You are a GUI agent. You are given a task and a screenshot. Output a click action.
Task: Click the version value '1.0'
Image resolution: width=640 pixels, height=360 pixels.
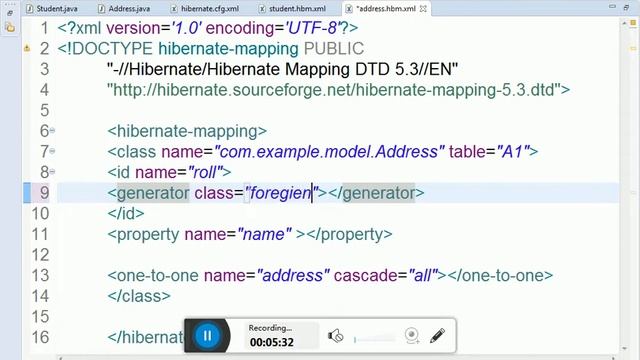tap(186, 28)
